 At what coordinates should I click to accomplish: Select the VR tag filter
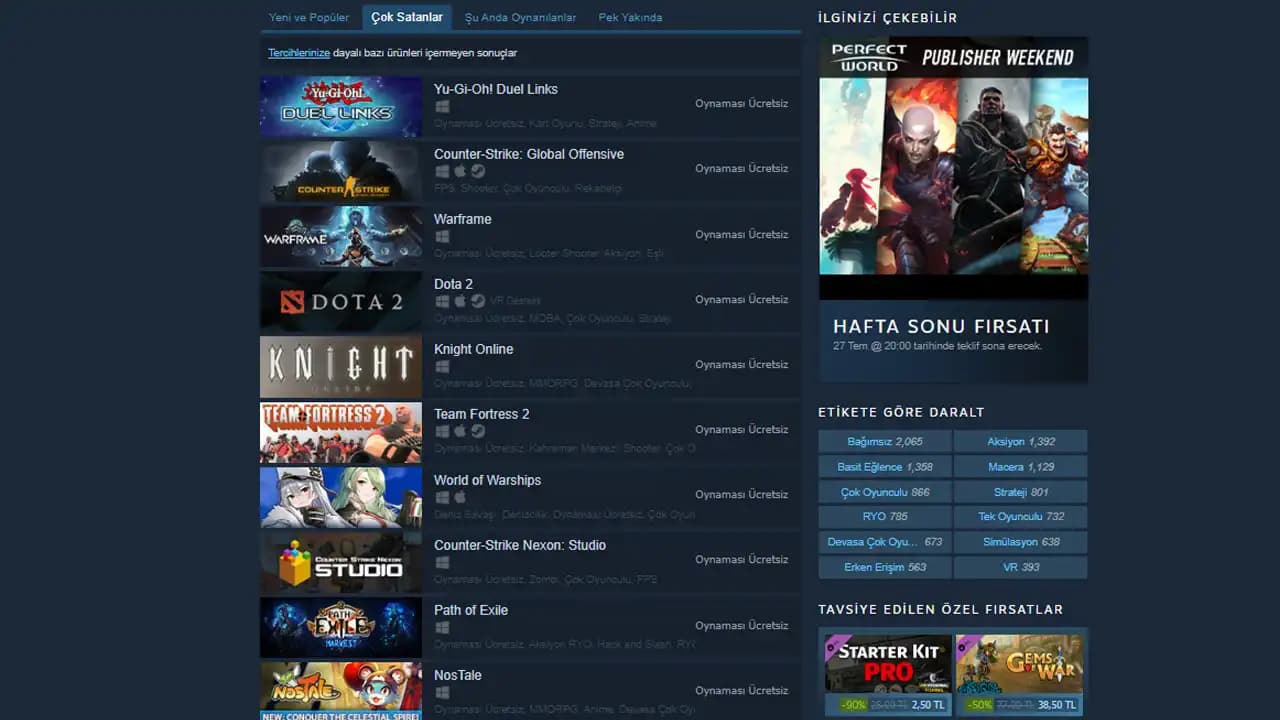point(1020,567)
